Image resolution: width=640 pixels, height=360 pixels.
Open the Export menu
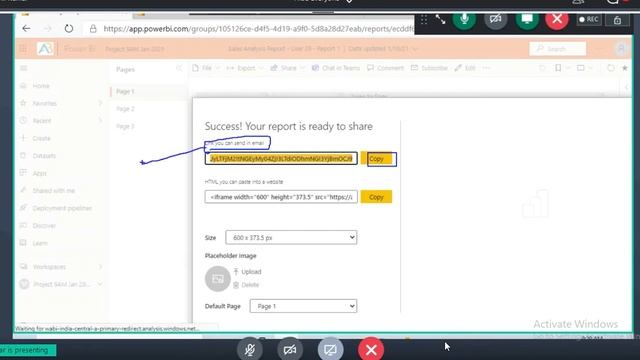pyautogui.click(x=245, y=68)
